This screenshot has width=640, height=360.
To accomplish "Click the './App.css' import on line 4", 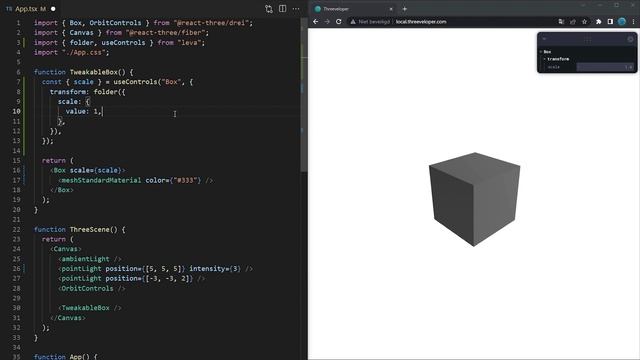I will coord(84,53).
